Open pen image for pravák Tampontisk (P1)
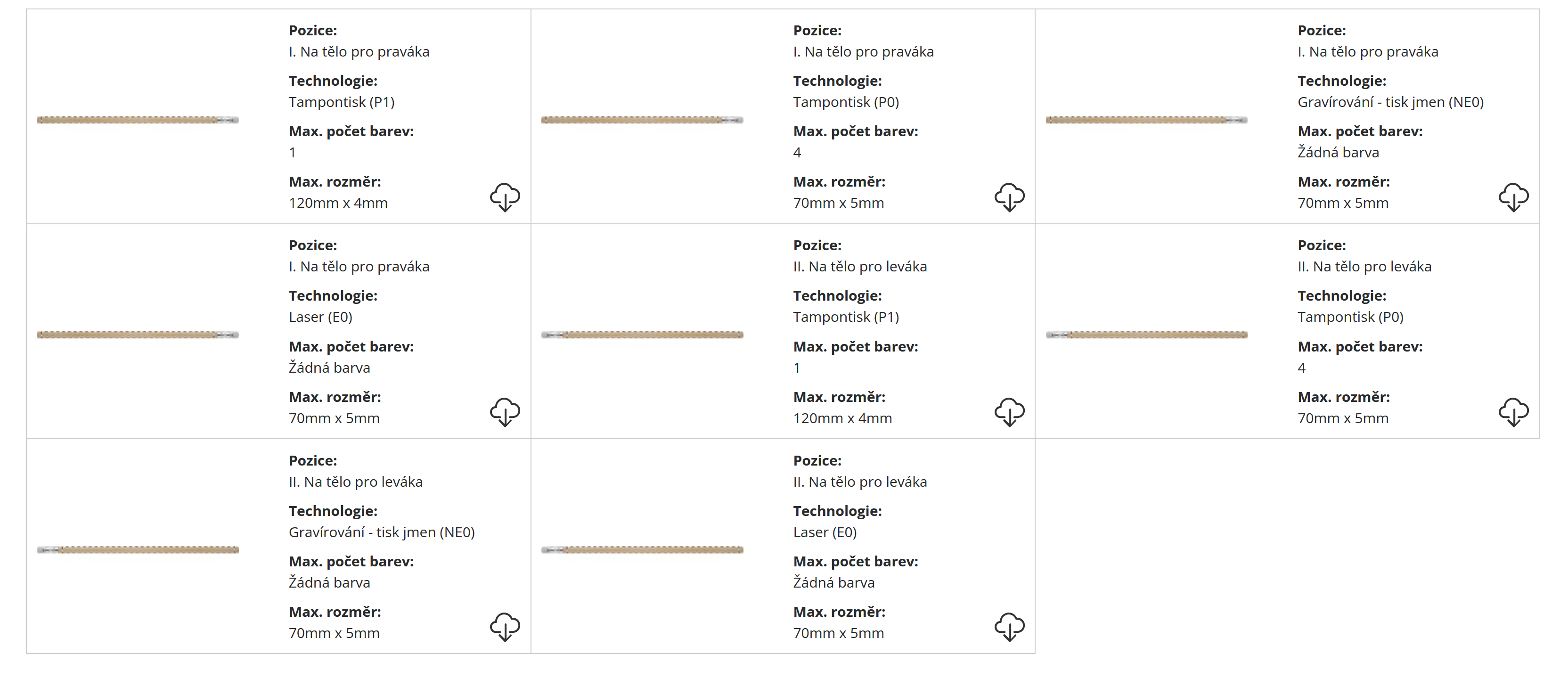Image resolution: width=1568 pixels, height=679 pixels. [x=138, y=120]
